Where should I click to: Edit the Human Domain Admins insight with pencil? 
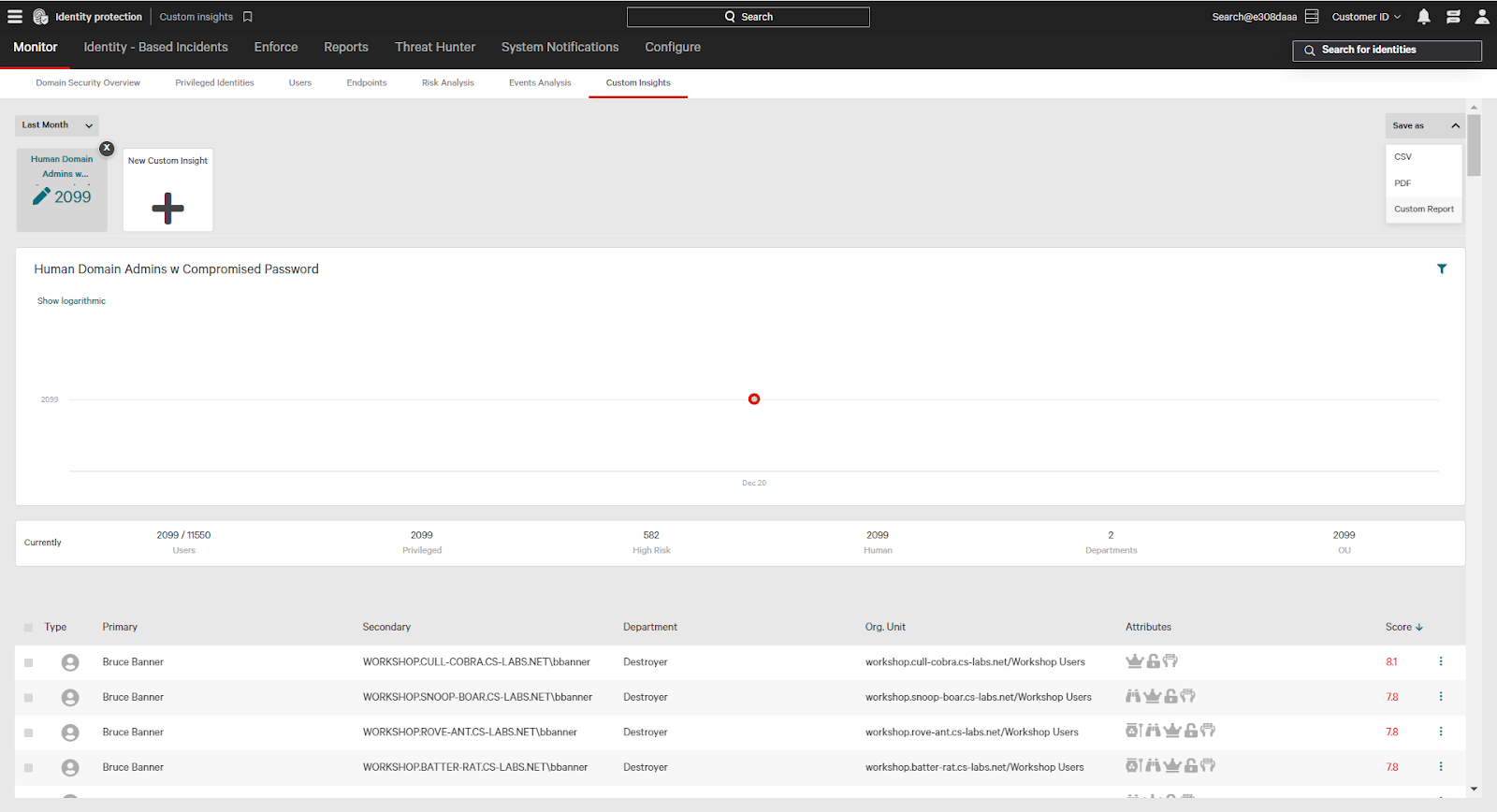point(41,196)
